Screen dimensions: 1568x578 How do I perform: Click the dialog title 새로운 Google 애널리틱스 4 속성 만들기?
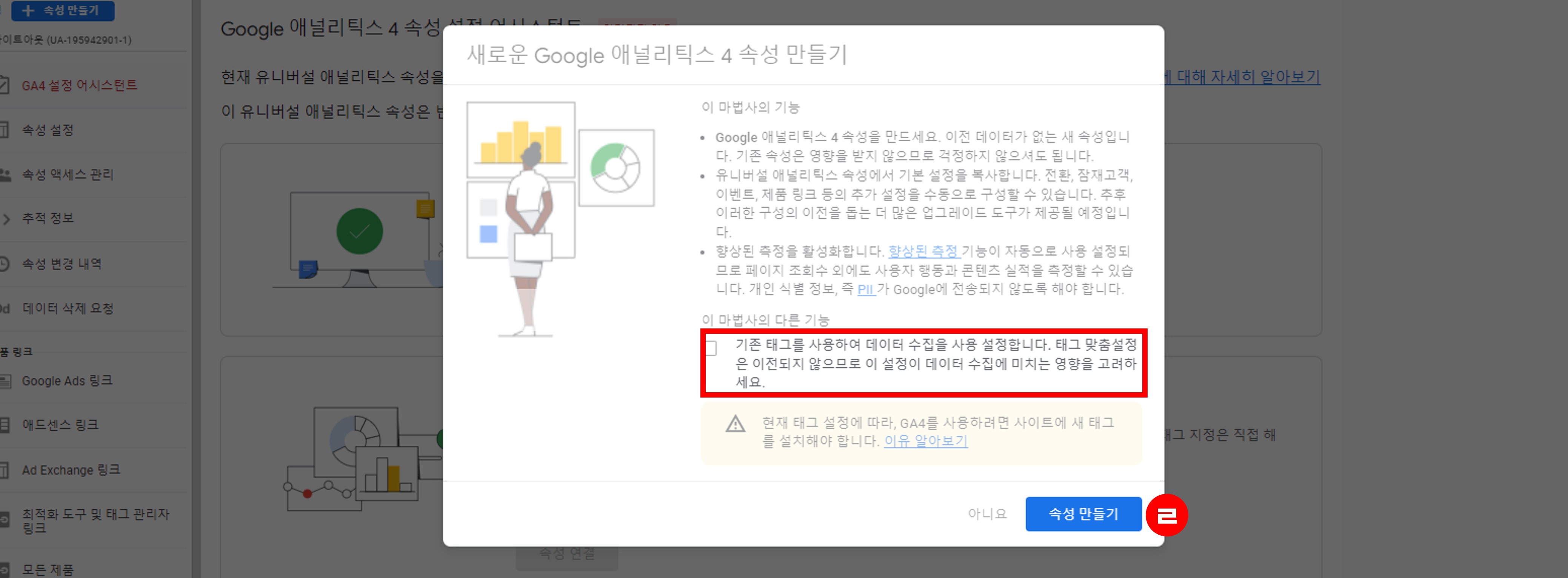point(657,55)
